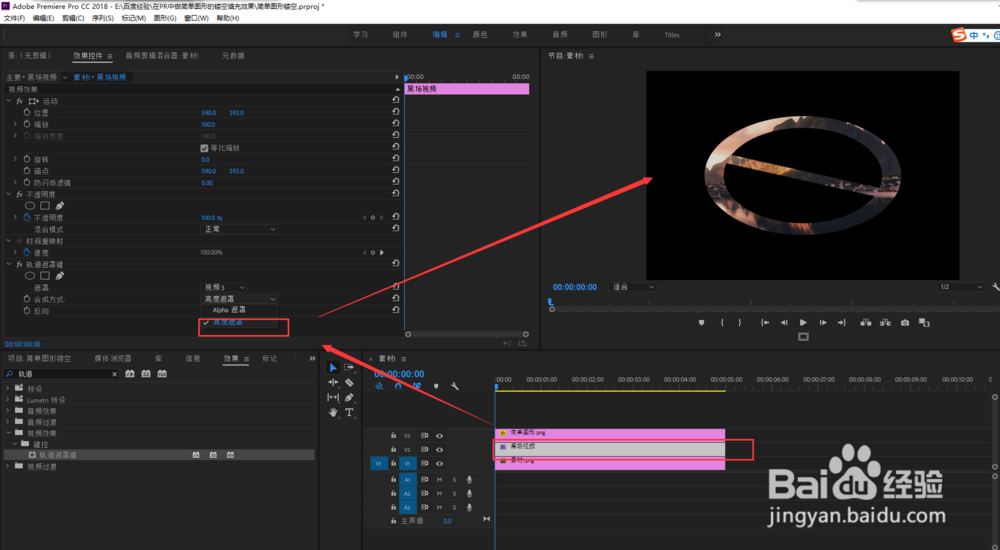Step forward one frame
This screenshot has width=1000, height=550.
click(x=823, y=323)
